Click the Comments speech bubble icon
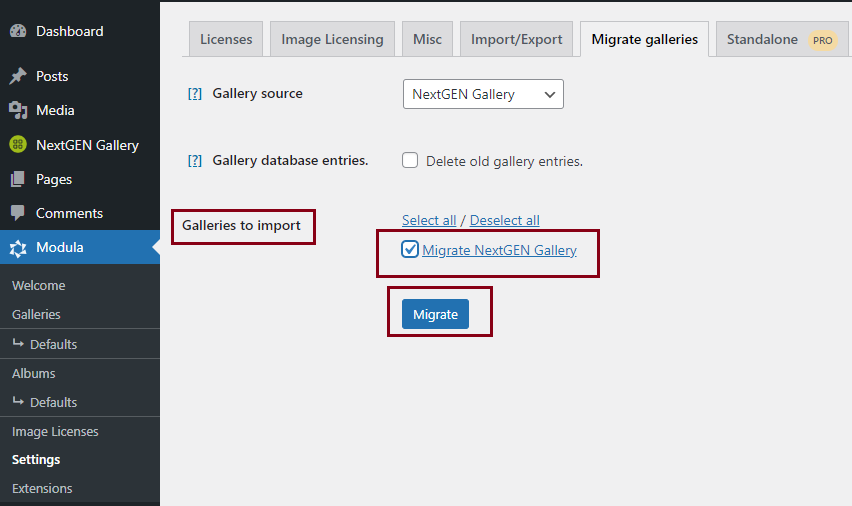The width and height of the screenshot is (852, 506). point(18,213)
